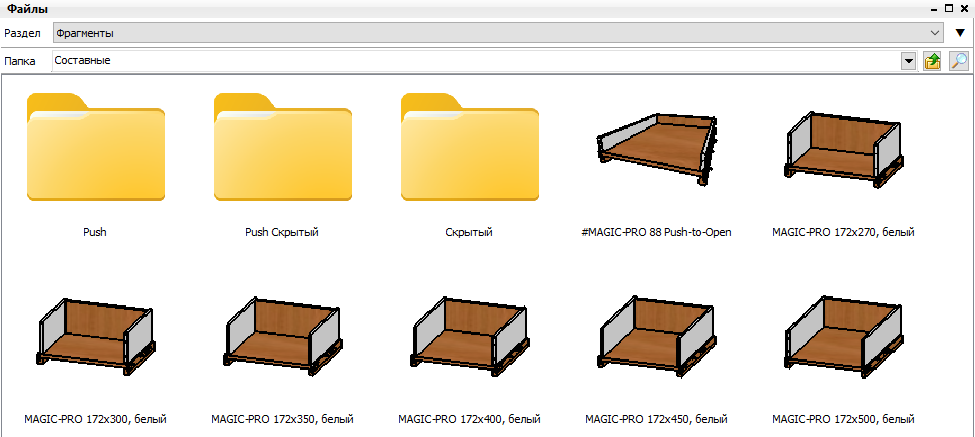Click the MAGIC-PRO 172x500, белый label

click(843, 419)
